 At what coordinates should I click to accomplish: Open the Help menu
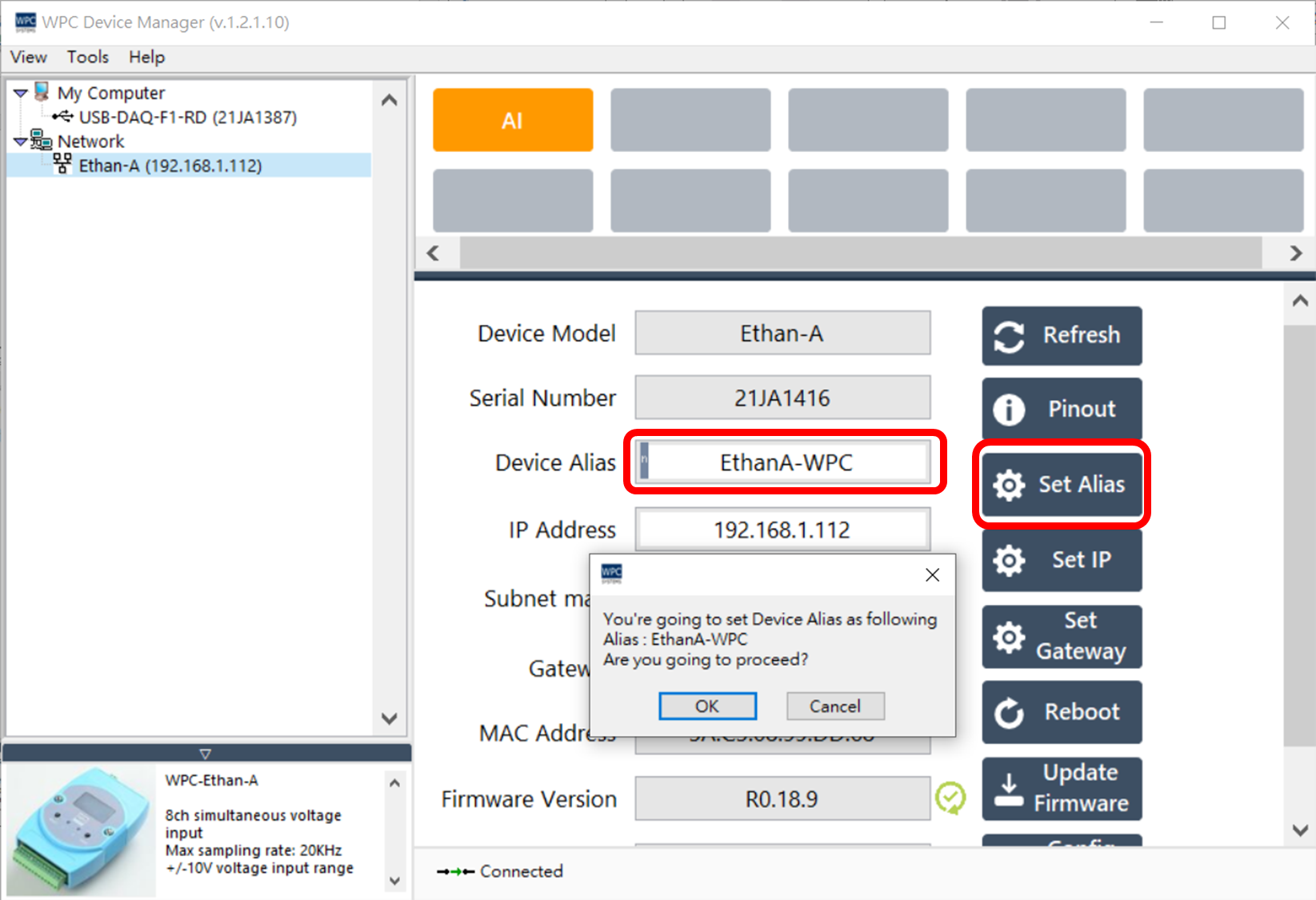pos(146,57)
